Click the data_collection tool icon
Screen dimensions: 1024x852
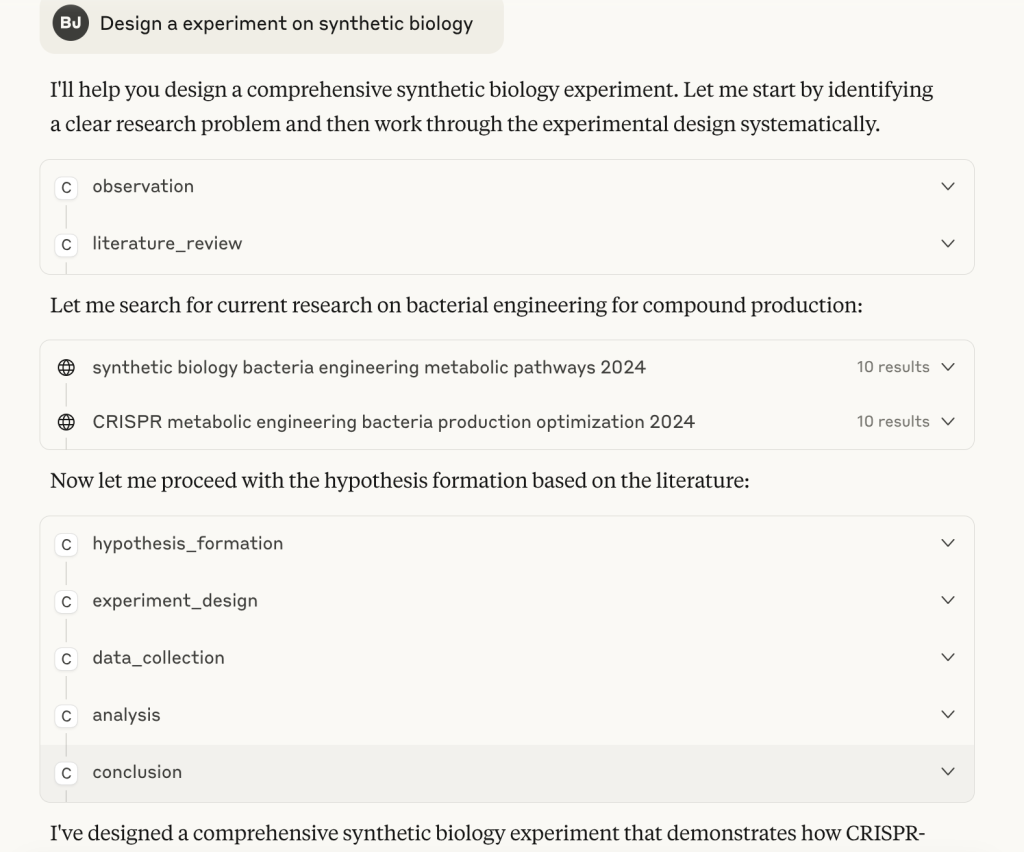point(66,659)
